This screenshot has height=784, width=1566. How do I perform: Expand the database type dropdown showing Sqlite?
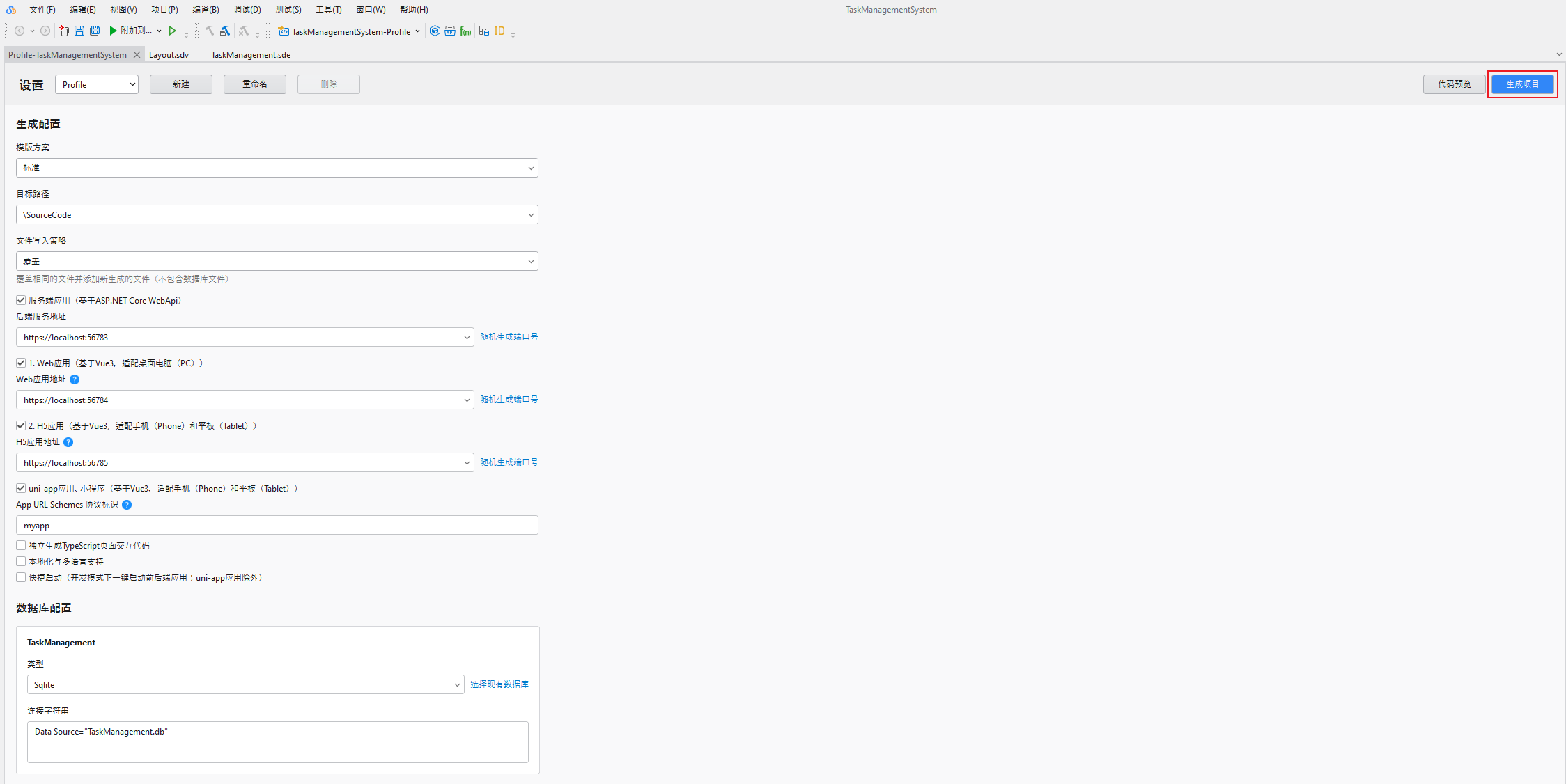pos(245,684)
